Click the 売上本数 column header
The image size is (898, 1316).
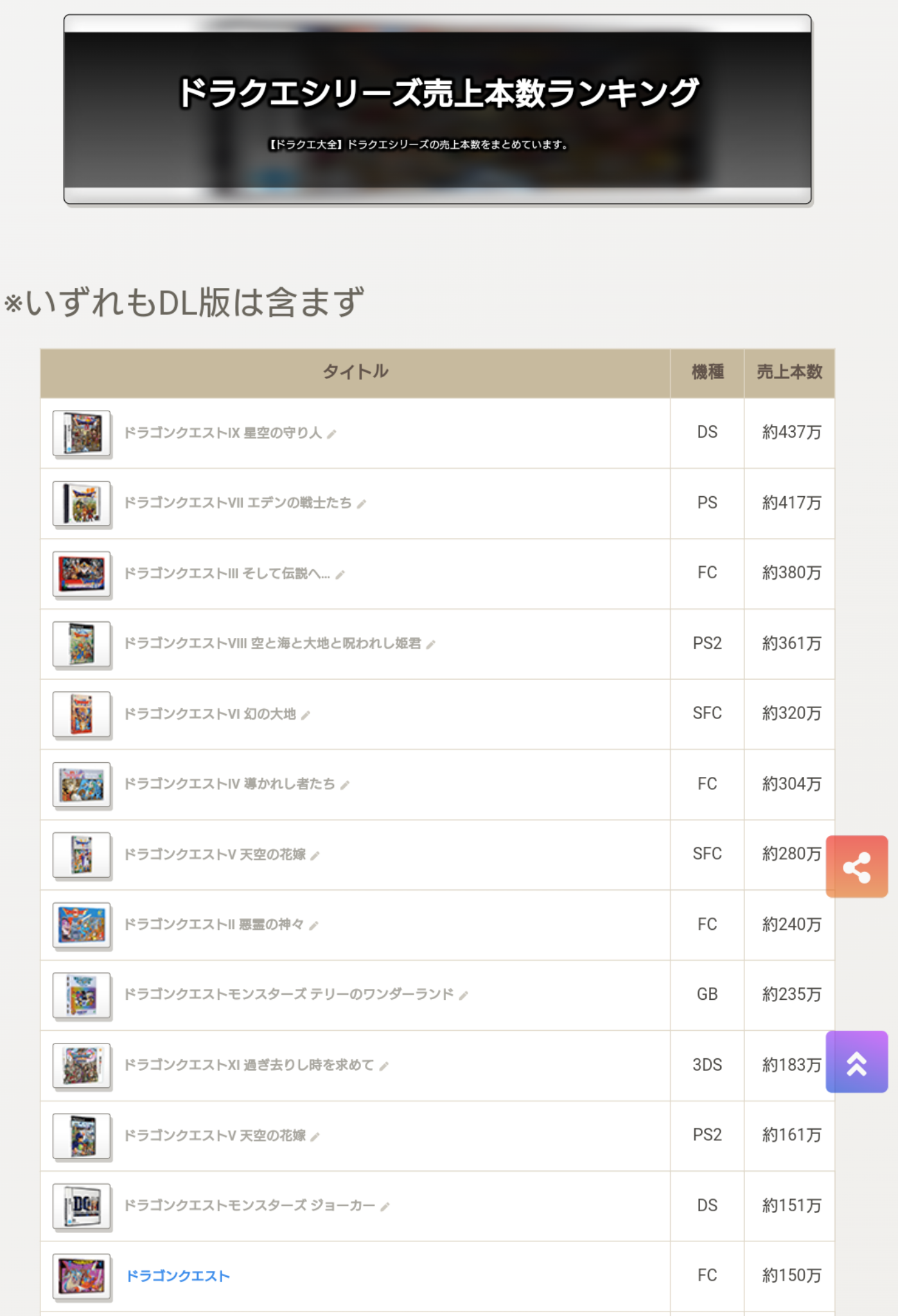[x=789, y=372]
